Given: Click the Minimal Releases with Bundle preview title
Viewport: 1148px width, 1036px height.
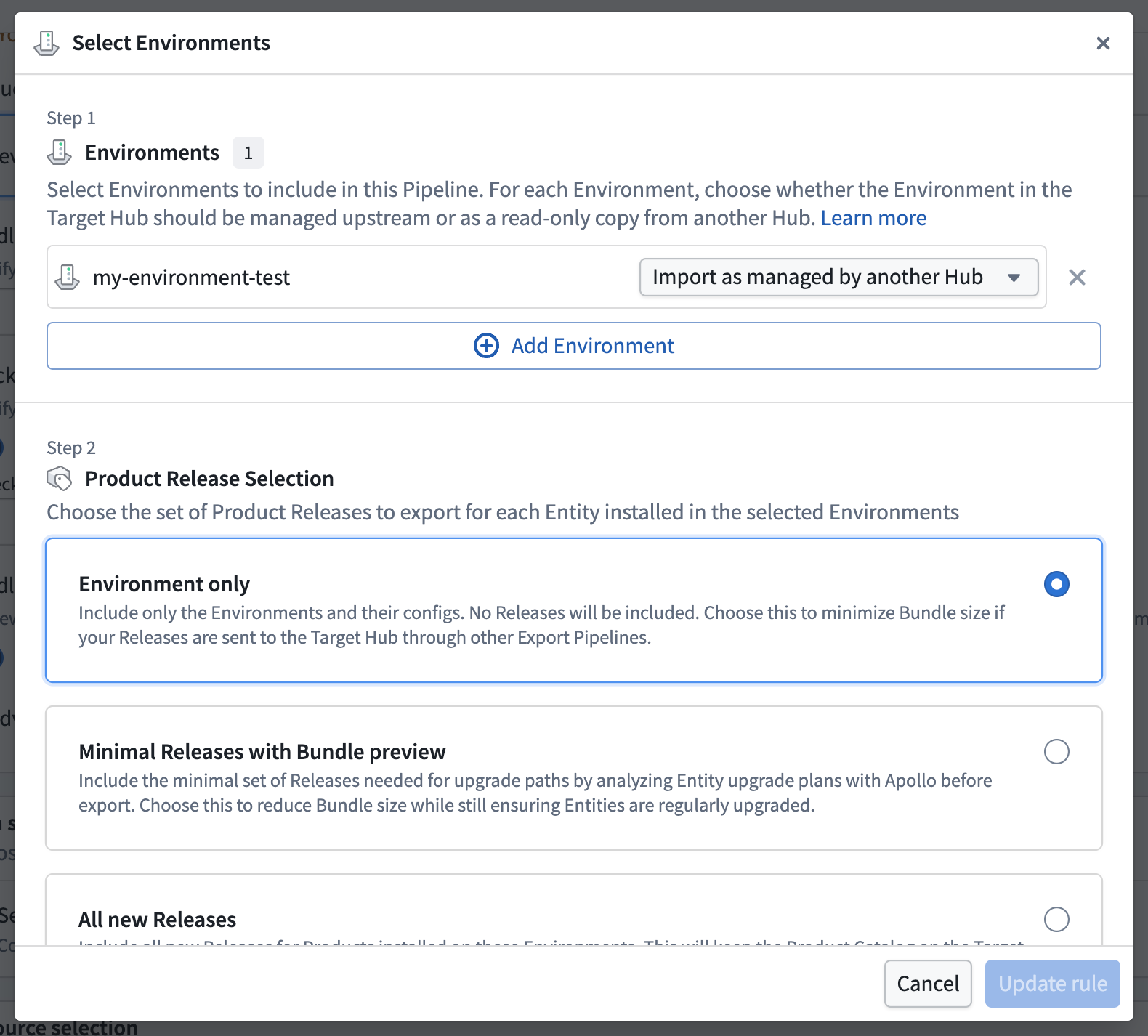Looking at the screenshot, I should point(262,752).
